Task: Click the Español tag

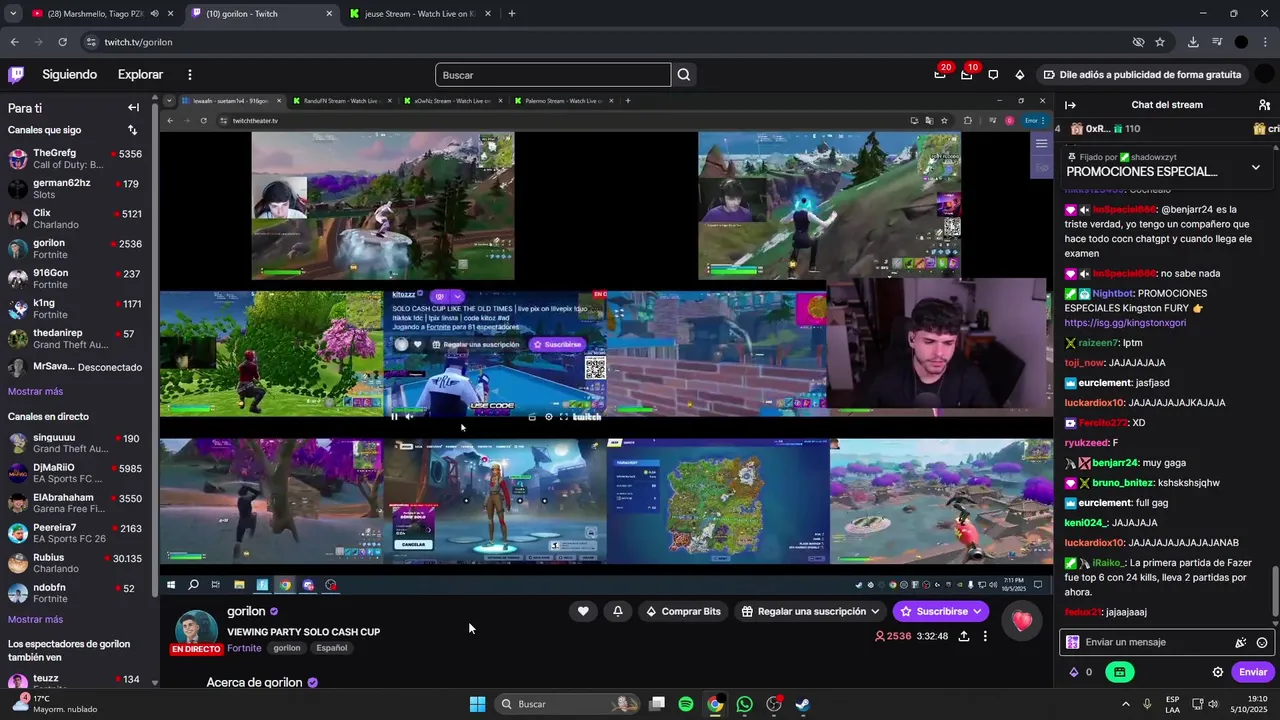Action: click(332, 648)
